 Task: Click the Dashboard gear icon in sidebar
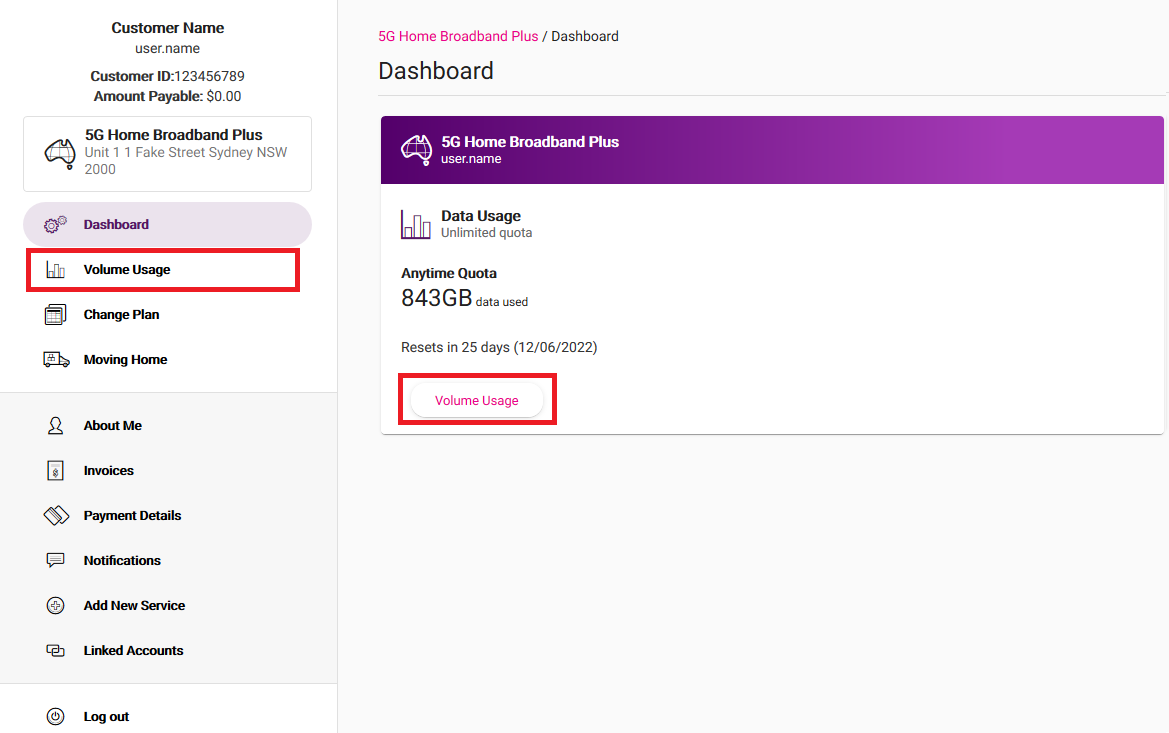coord(55,225)
